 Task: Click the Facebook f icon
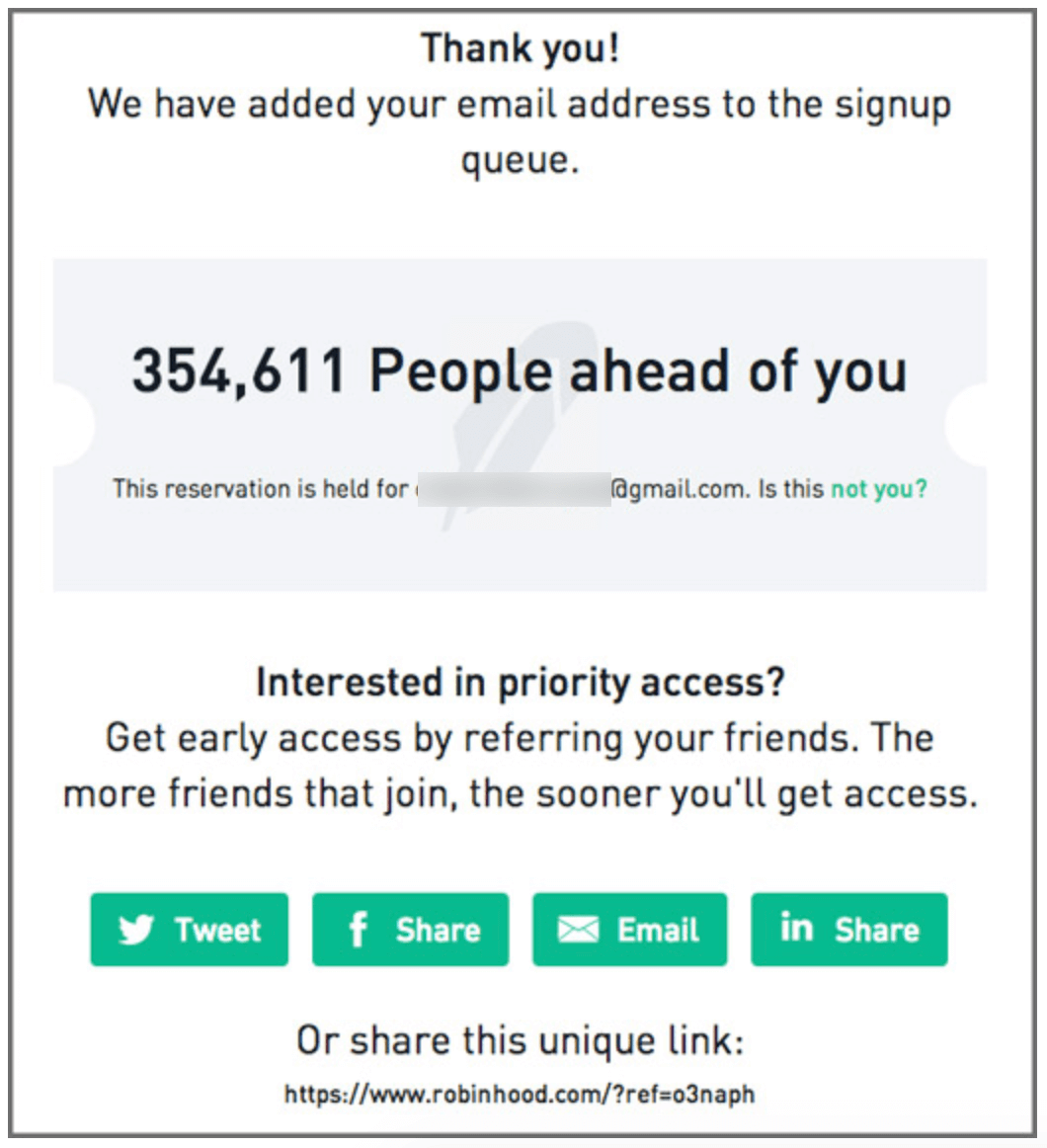[358, 929]
